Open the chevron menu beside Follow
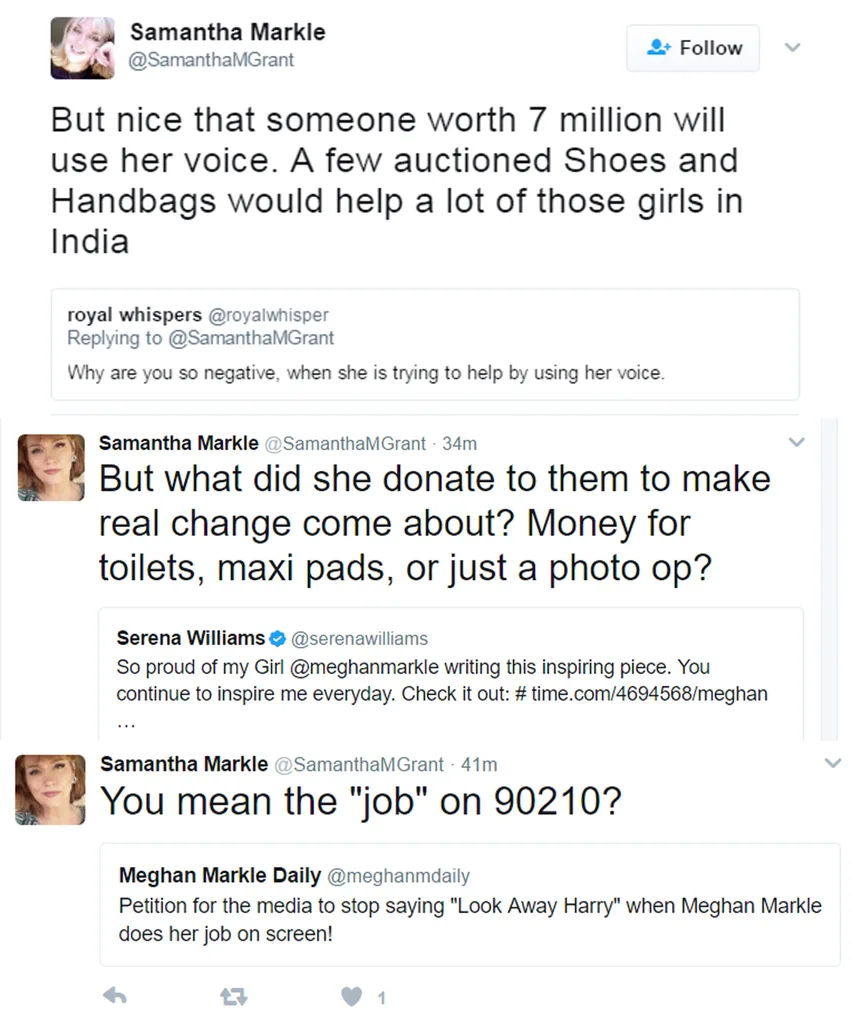The image size is (852, 1023). tap(792, 48)
